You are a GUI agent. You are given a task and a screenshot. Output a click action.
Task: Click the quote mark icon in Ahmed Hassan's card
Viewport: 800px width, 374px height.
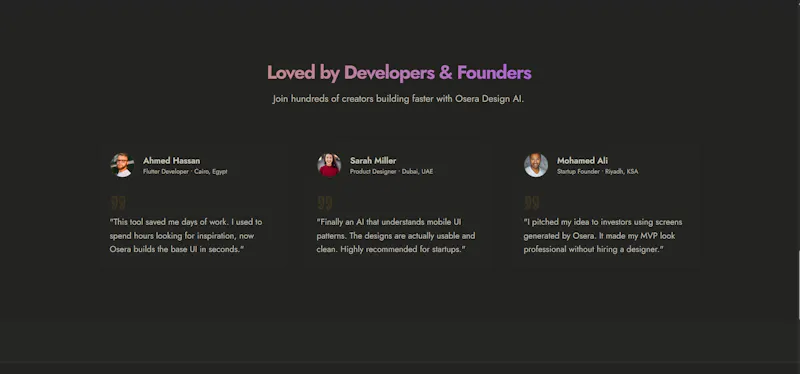tap(118, 203)
